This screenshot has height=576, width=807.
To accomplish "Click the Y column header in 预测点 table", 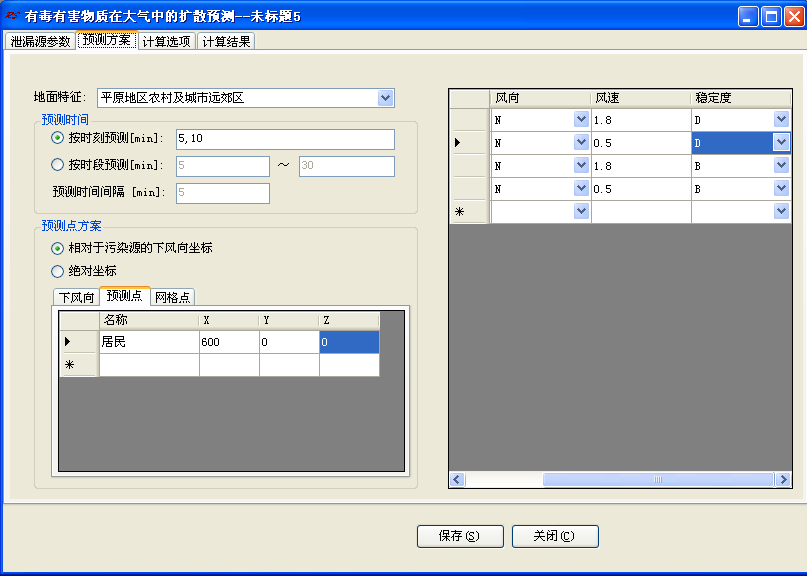I will pos(289,320).
